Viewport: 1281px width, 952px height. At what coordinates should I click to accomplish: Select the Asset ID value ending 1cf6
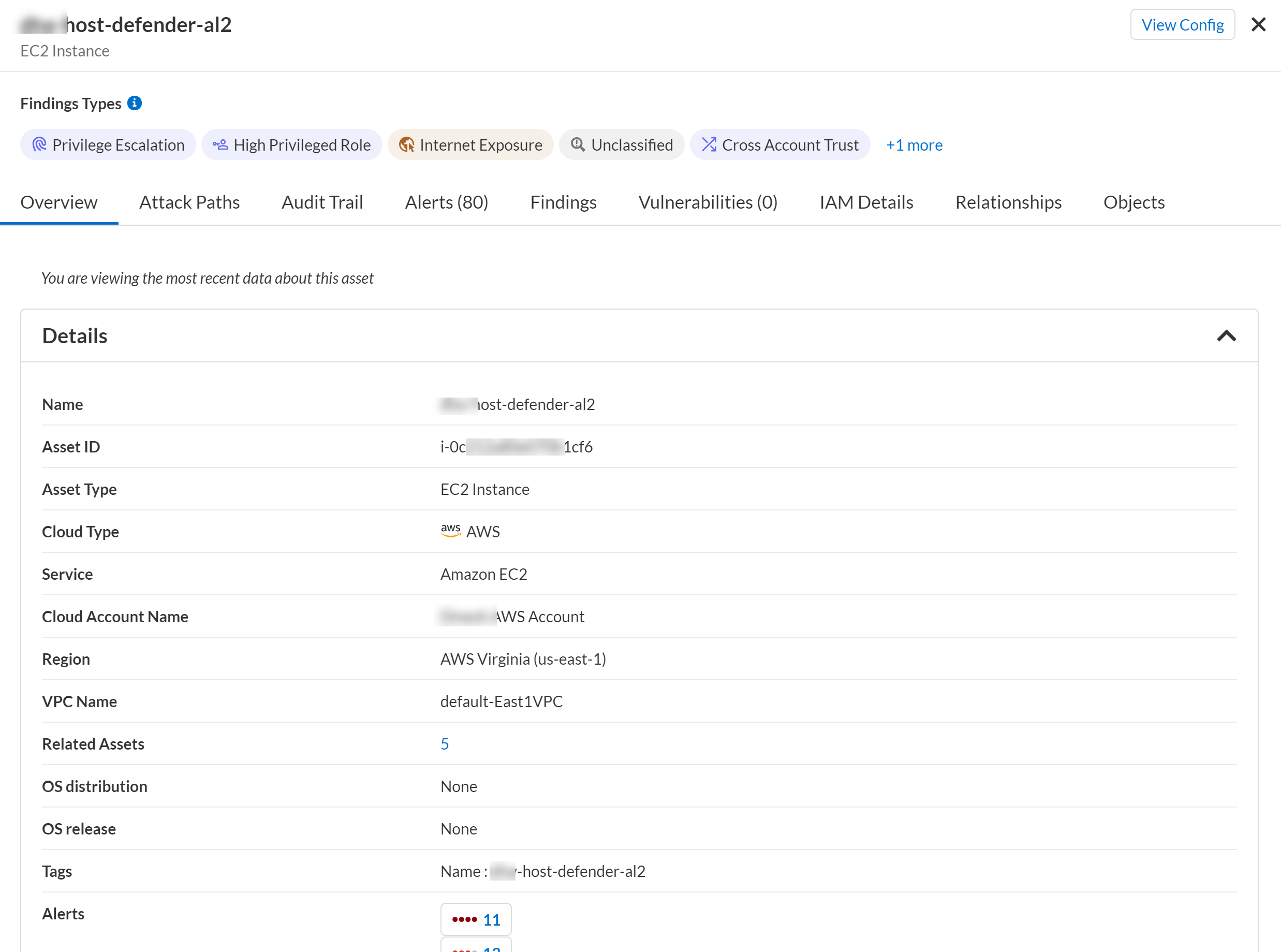tap(516, 447)
